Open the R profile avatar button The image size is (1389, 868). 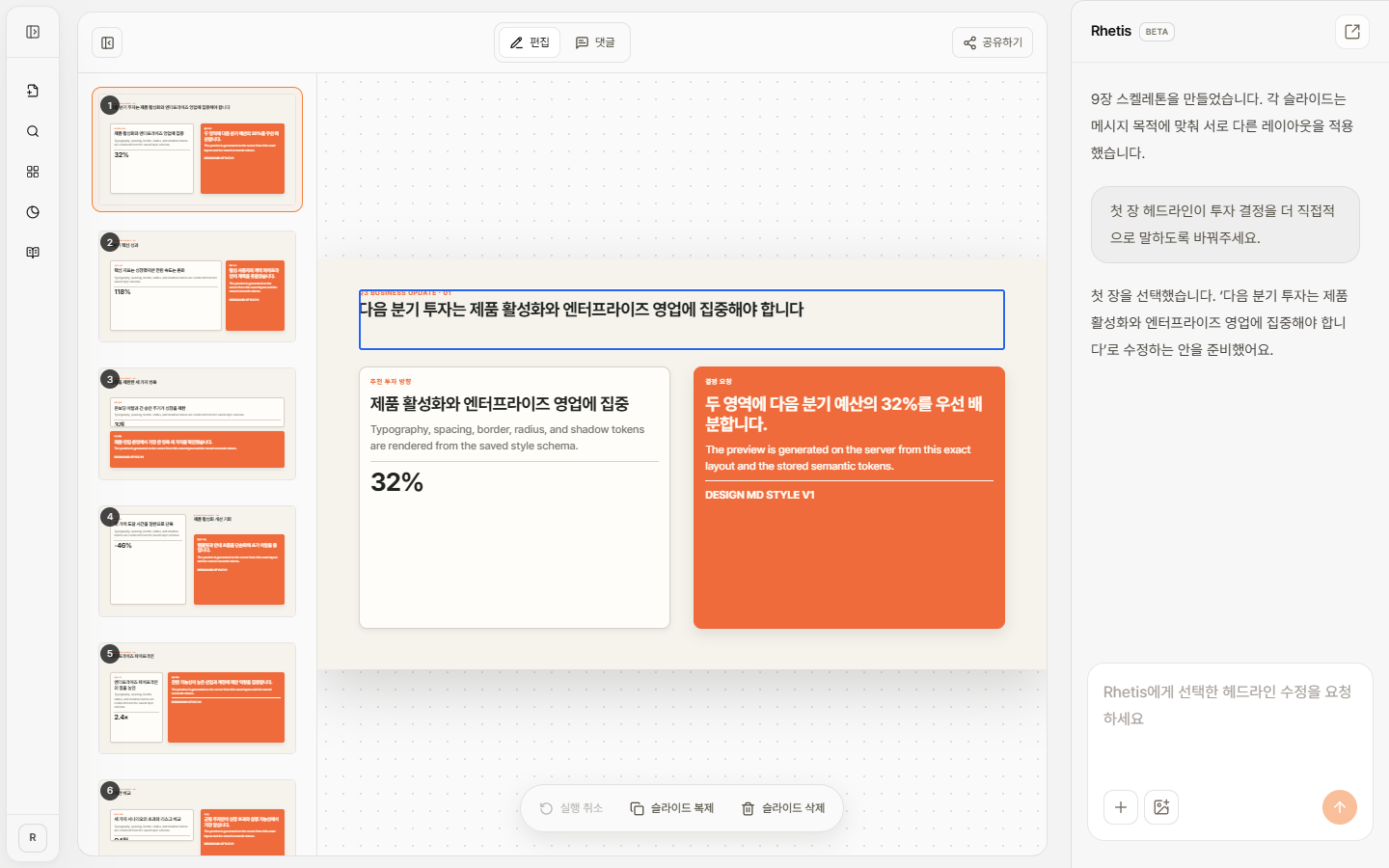33,837
